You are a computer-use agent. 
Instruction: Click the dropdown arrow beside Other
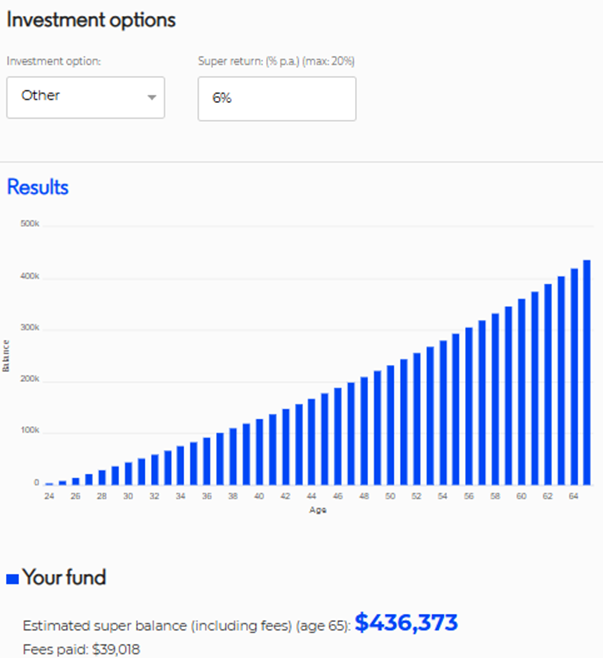(152, 98)
